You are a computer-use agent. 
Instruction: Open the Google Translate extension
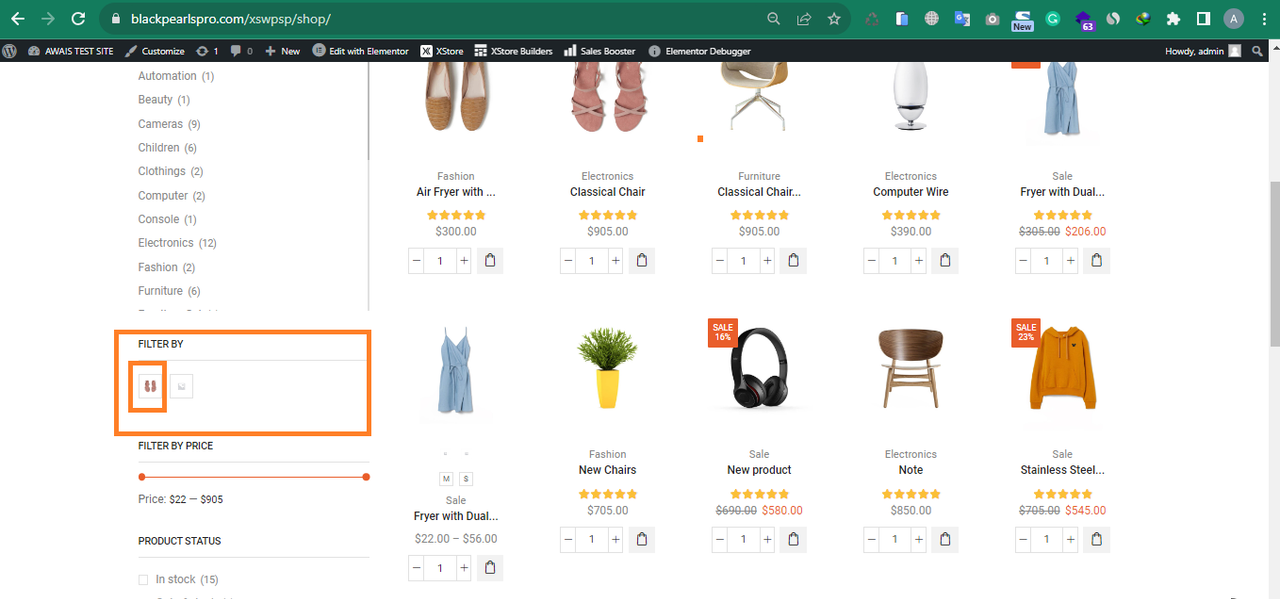coord(962,19)
